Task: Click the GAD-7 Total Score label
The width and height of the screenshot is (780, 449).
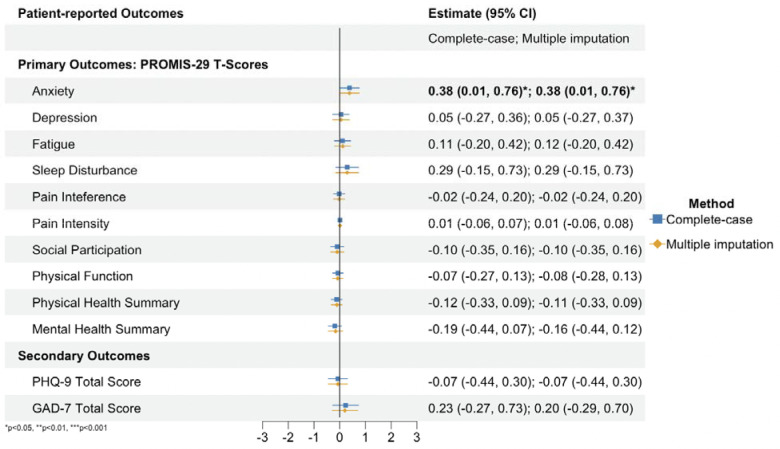Action: point(83,407)
